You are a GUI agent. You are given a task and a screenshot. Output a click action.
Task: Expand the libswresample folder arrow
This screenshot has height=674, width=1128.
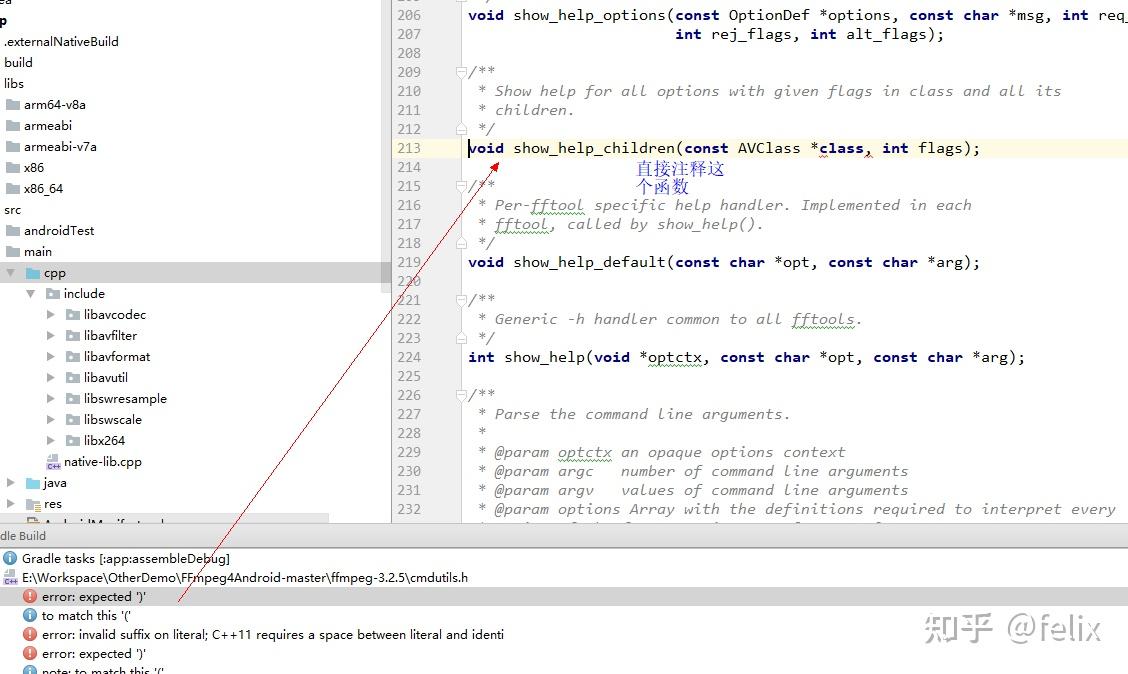coord(50,399)
